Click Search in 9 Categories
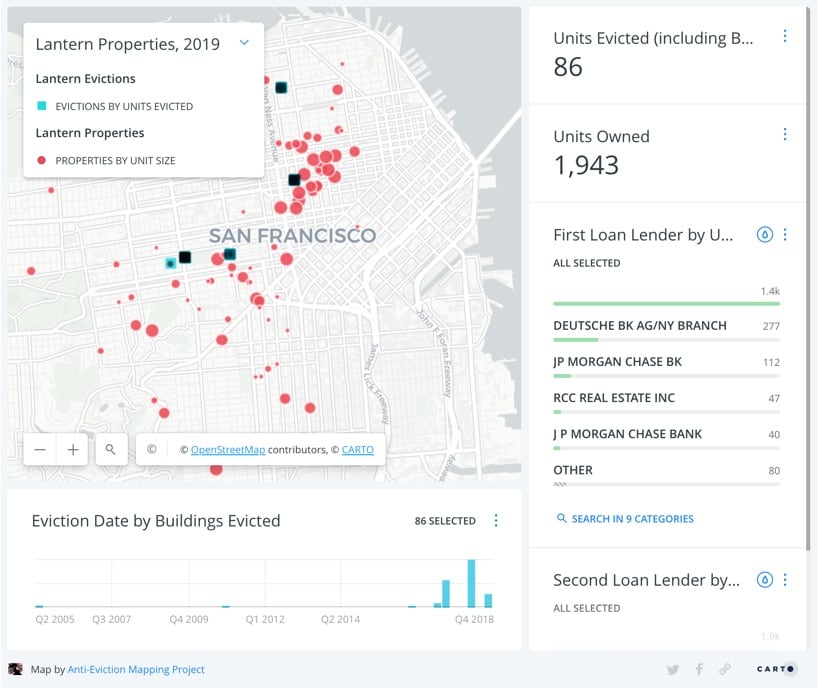The height and width of the screenshot is (688, 818). tap(625, 519)
